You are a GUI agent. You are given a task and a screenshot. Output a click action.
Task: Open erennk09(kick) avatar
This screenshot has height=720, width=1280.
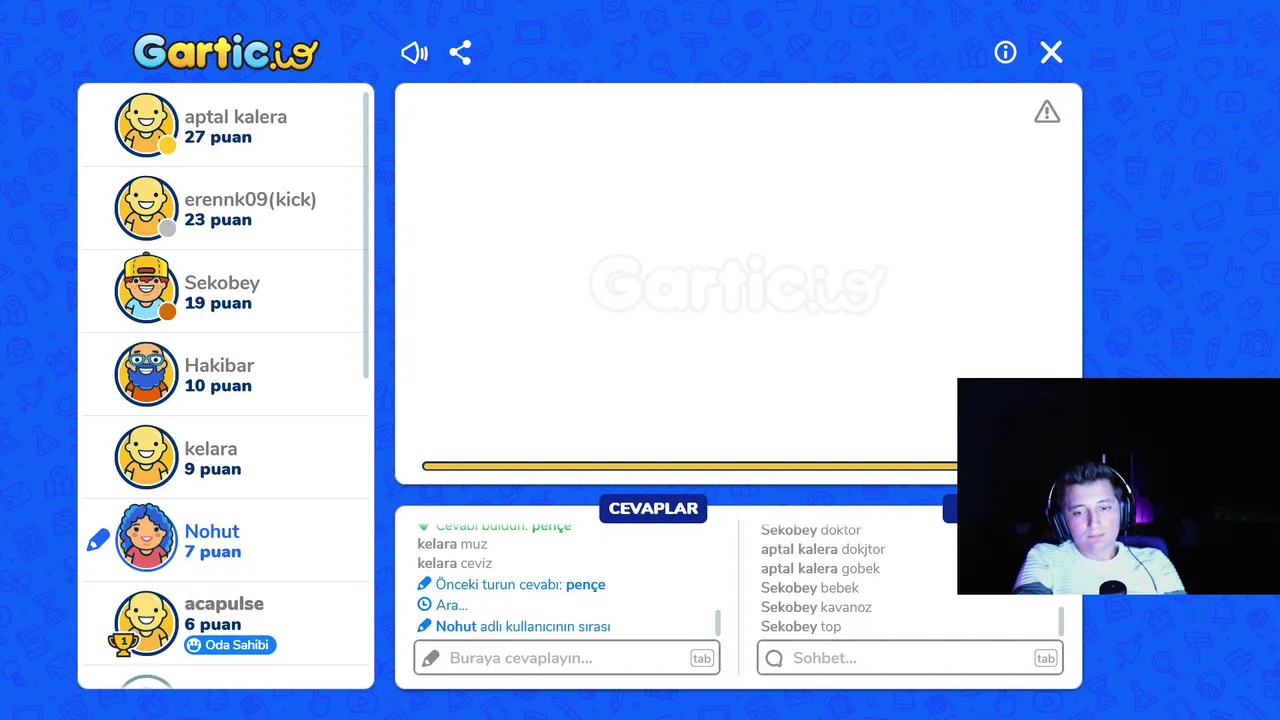click(x=147, y=208)
